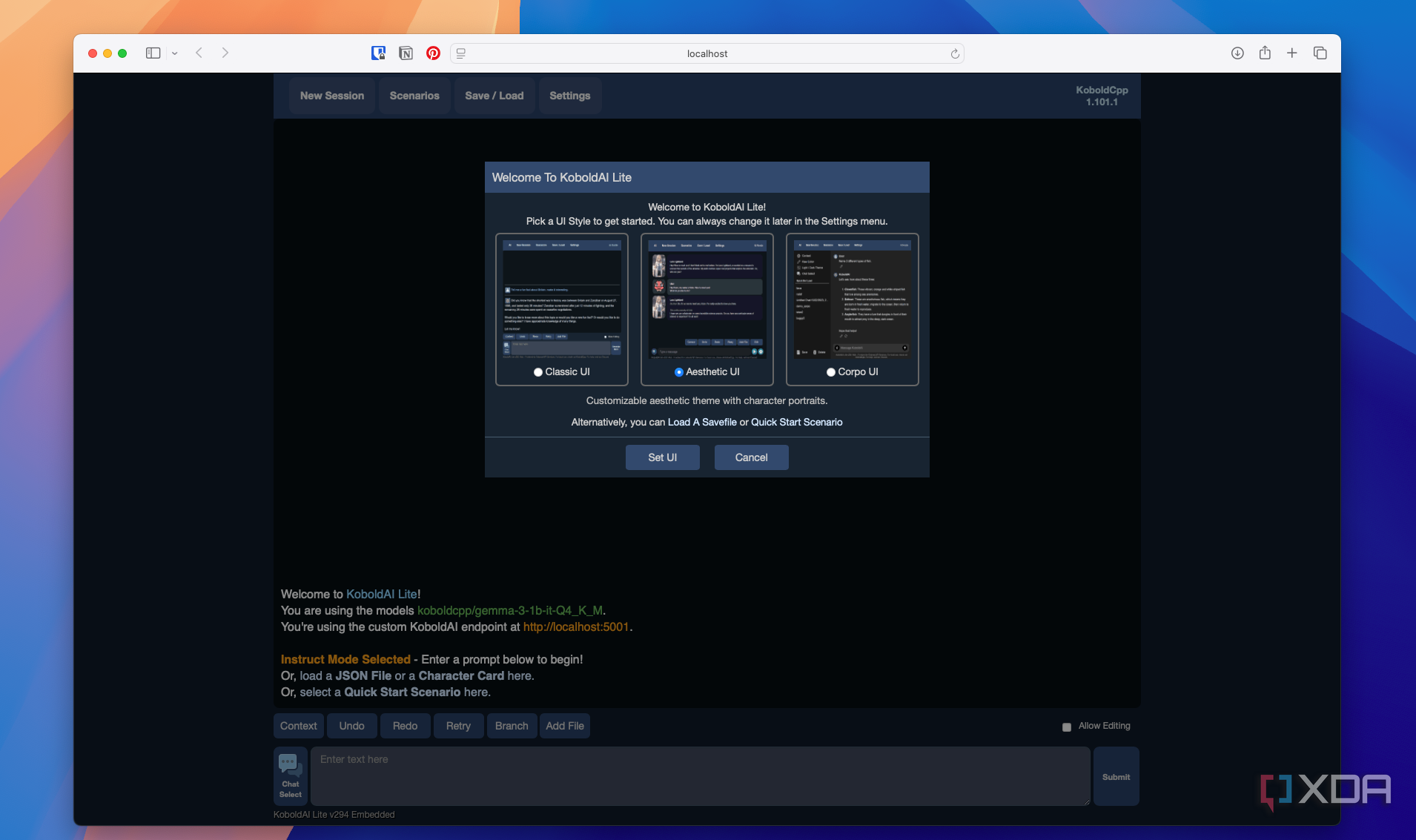Image resolution: width=1416 pixels, height=840 pixels.
Task: Expand the sidebar options chevron
Action: pyautogui.click(x=174, y=53)
